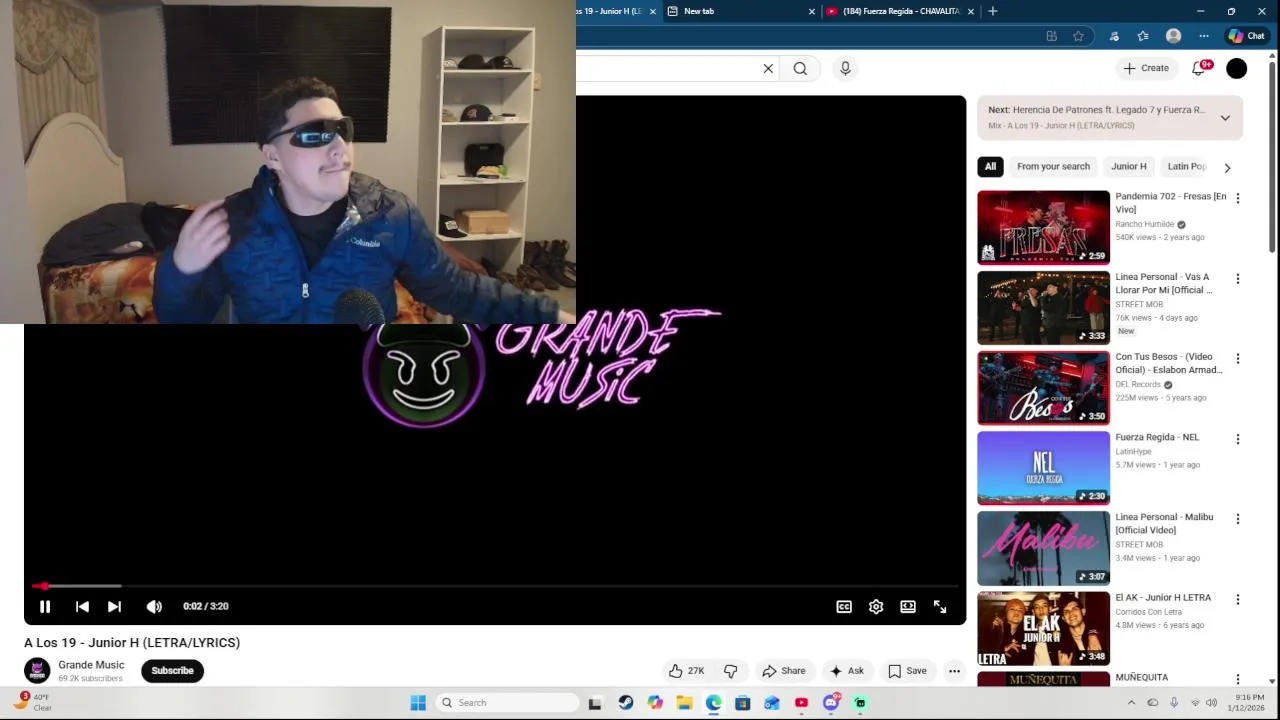Open the volume control in system tray
Image resolution: width=1280 pixels, height=720 pixels.
point(1212,703)
